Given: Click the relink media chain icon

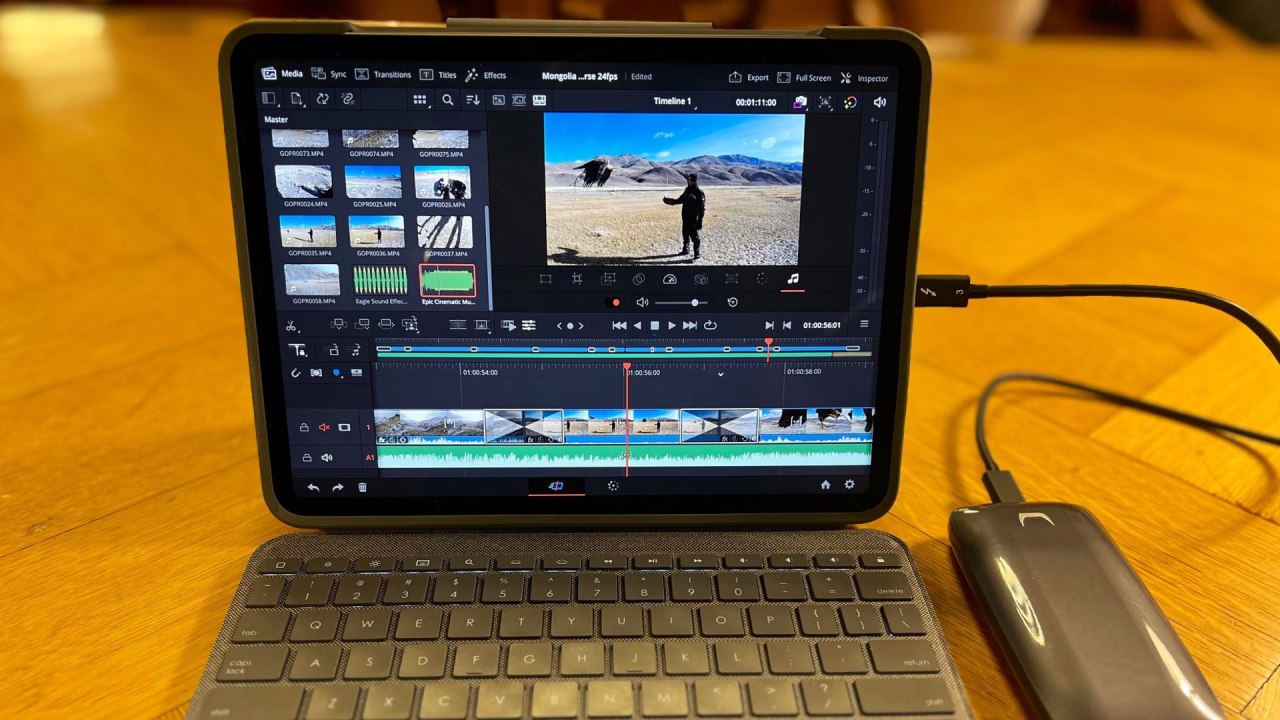Looking at the screenshot, I should click(348, 99).
